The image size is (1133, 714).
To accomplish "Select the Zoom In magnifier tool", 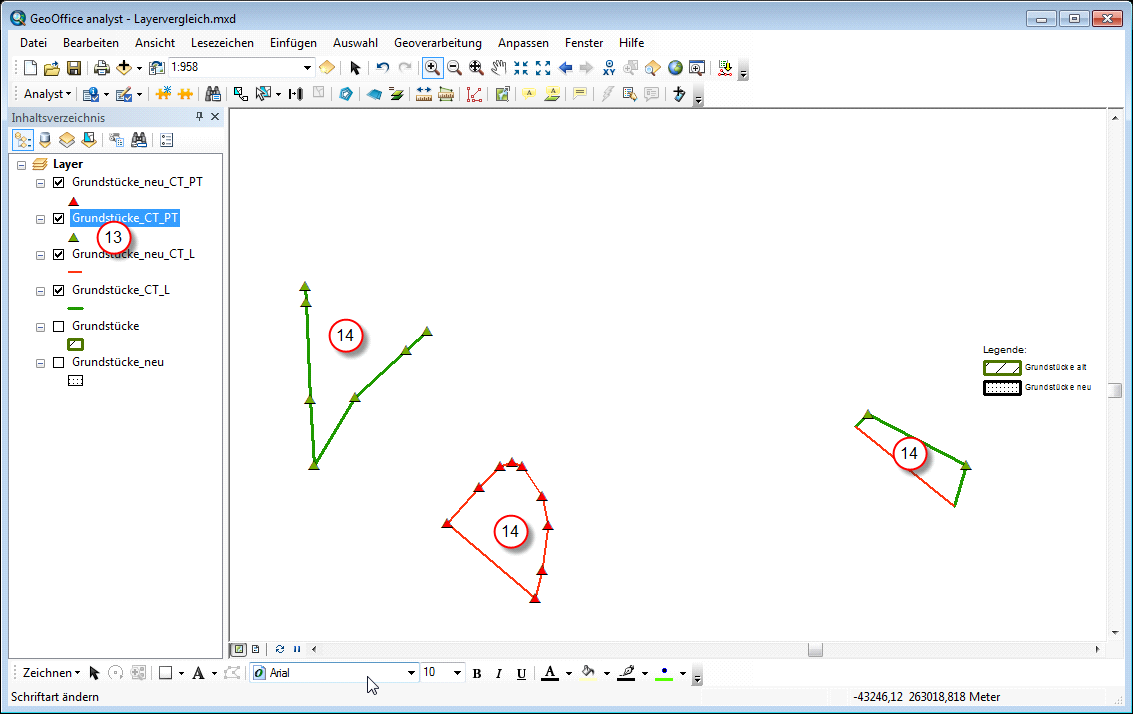I will [x=432, y=68].
